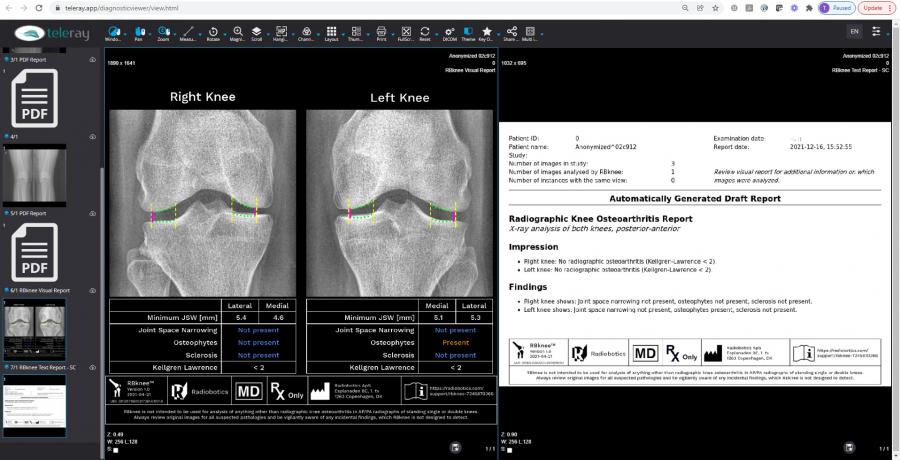Image resolution: width=900 pixels, height=460 pixels.
Task: Open the Layout dropdown
Action: tap(332, 30)
